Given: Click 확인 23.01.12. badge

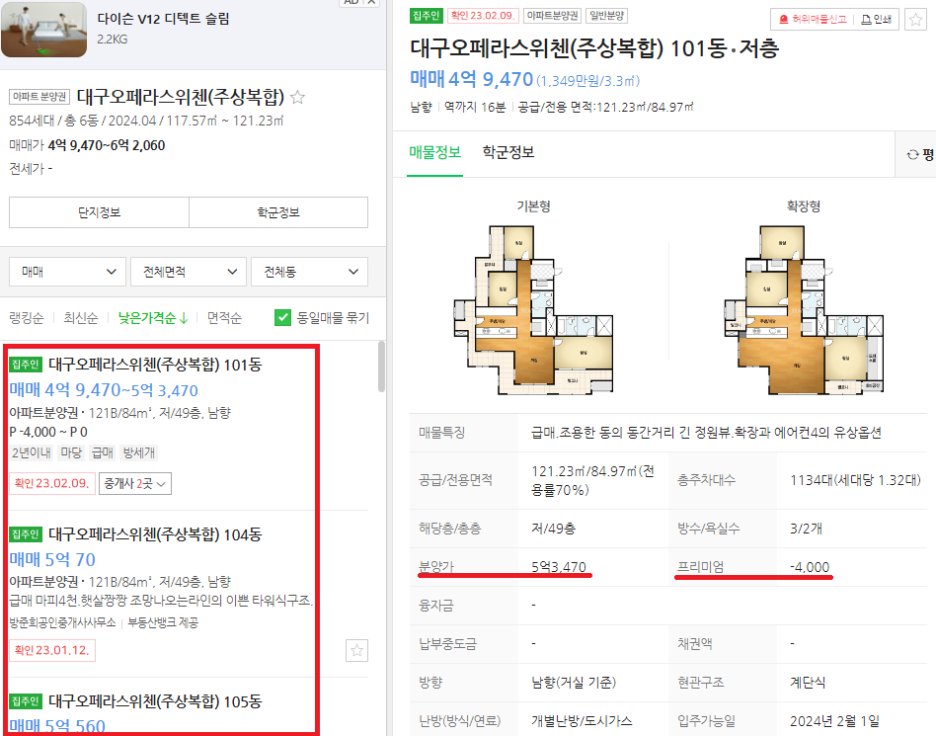Looking at the screenshot, I should (52, 650).
